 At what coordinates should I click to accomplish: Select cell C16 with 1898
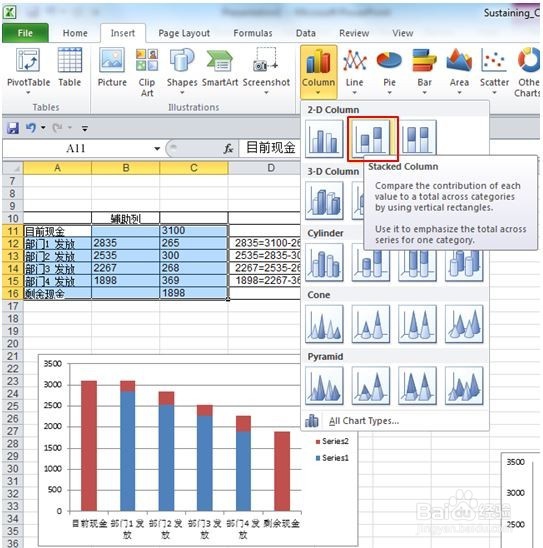194,293
